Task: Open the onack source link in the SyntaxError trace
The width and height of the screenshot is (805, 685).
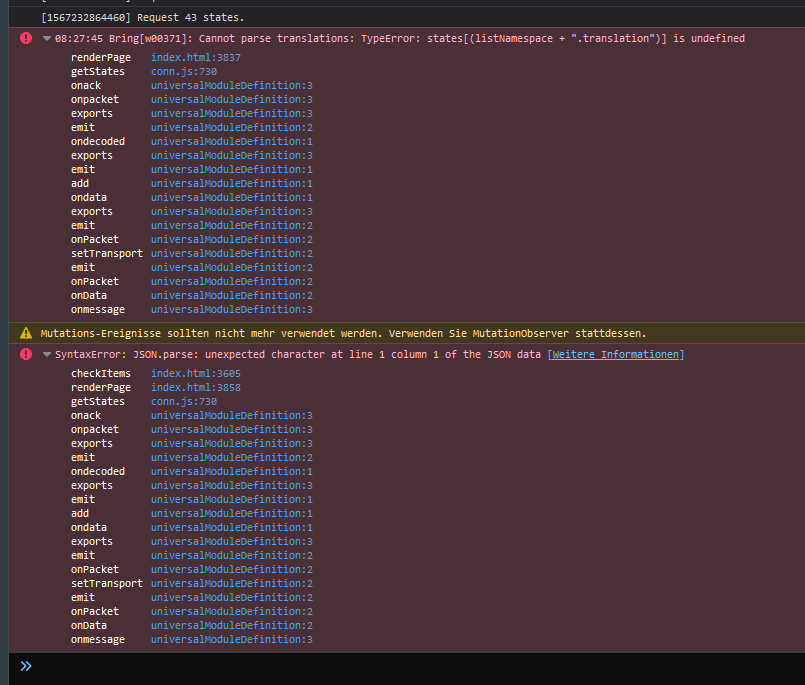Action: point(232,415)
